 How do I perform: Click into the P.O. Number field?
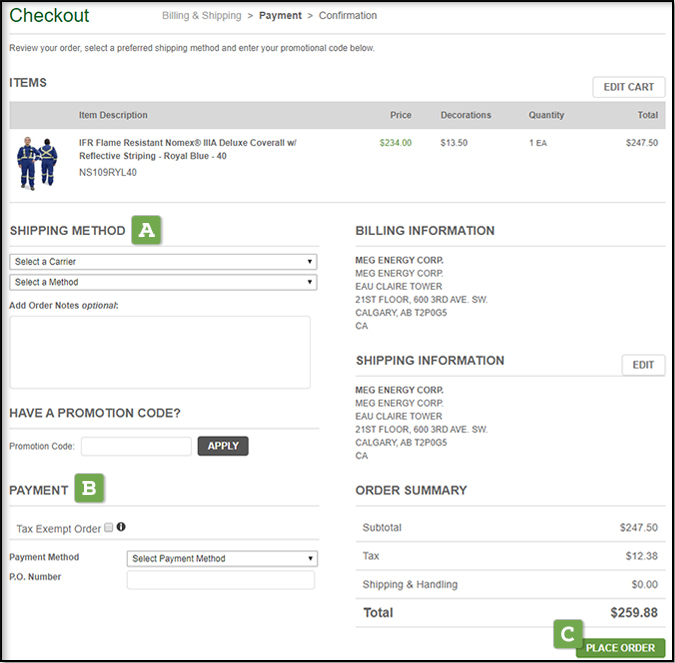221,580
